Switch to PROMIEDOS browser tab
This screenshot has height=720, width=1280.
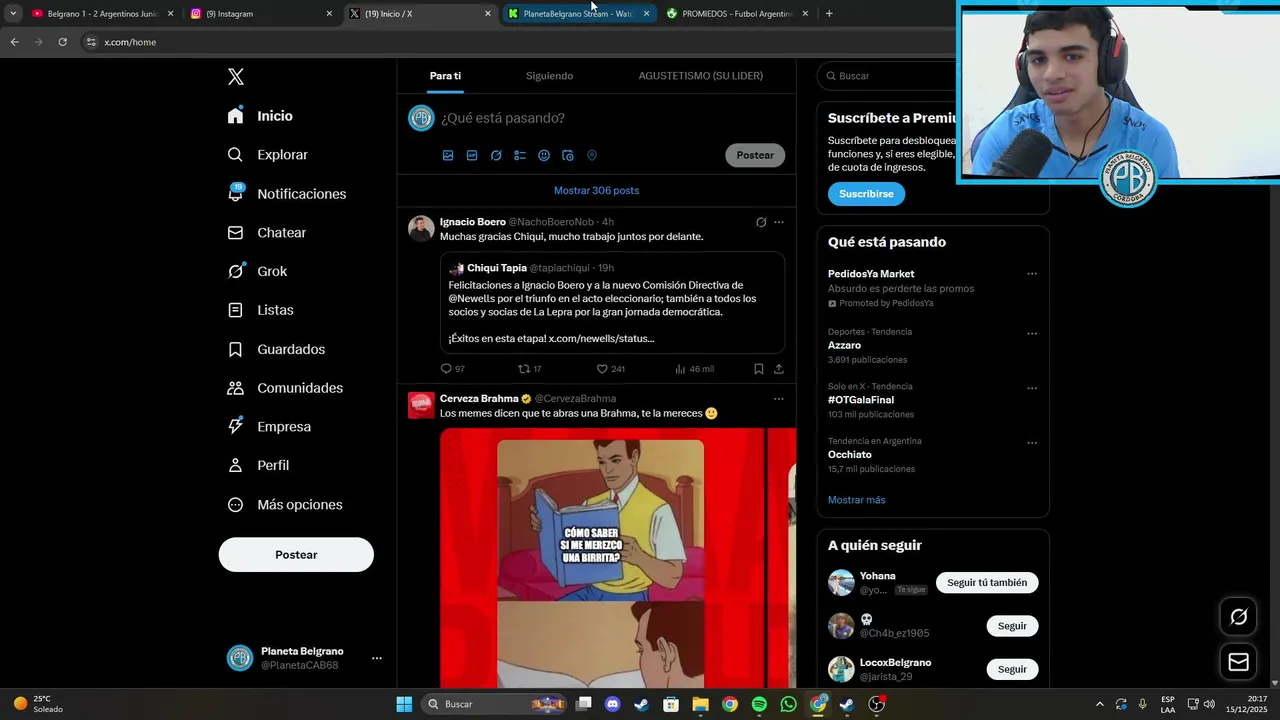tap(737, 14)
